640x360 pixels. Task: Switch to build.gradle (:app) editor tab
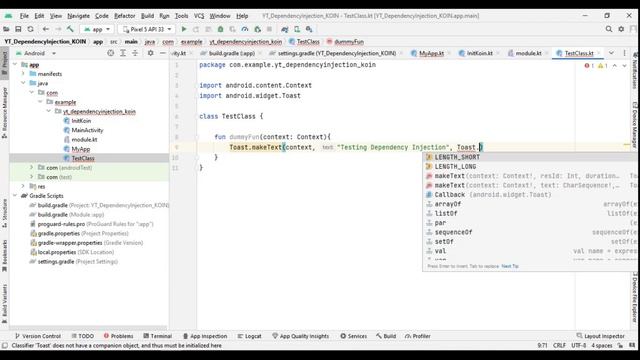(x=228, y=53)
